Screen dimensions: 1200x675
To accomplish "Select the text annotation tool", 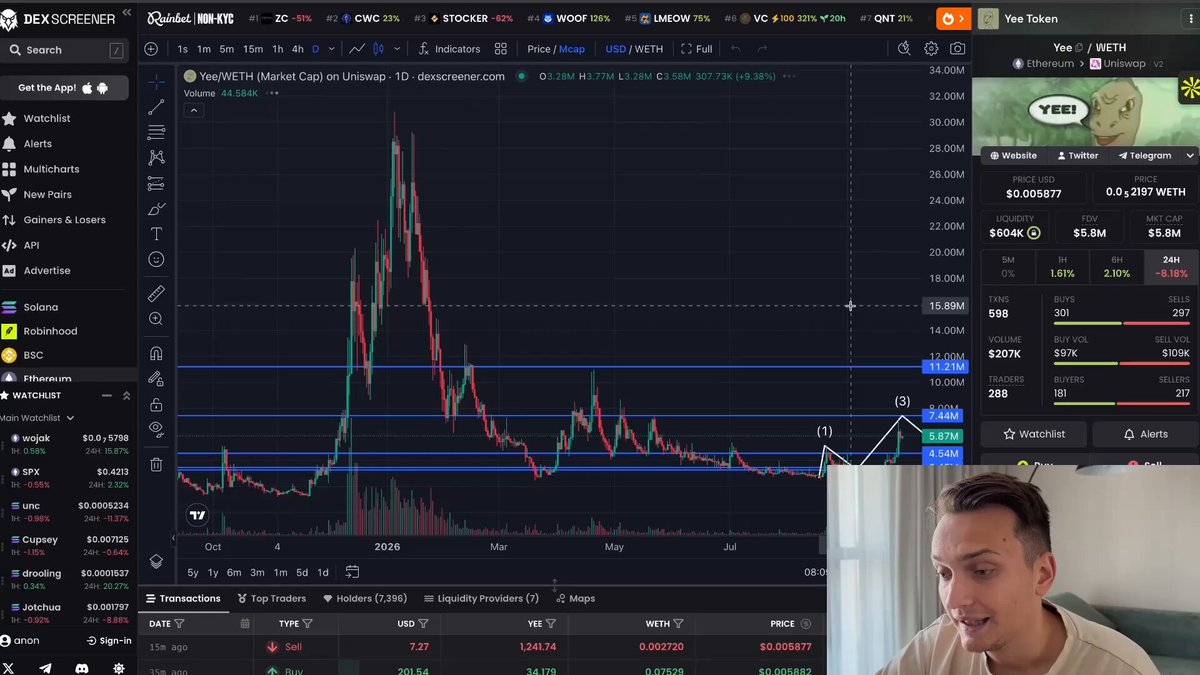I will [x=156, y=234].
